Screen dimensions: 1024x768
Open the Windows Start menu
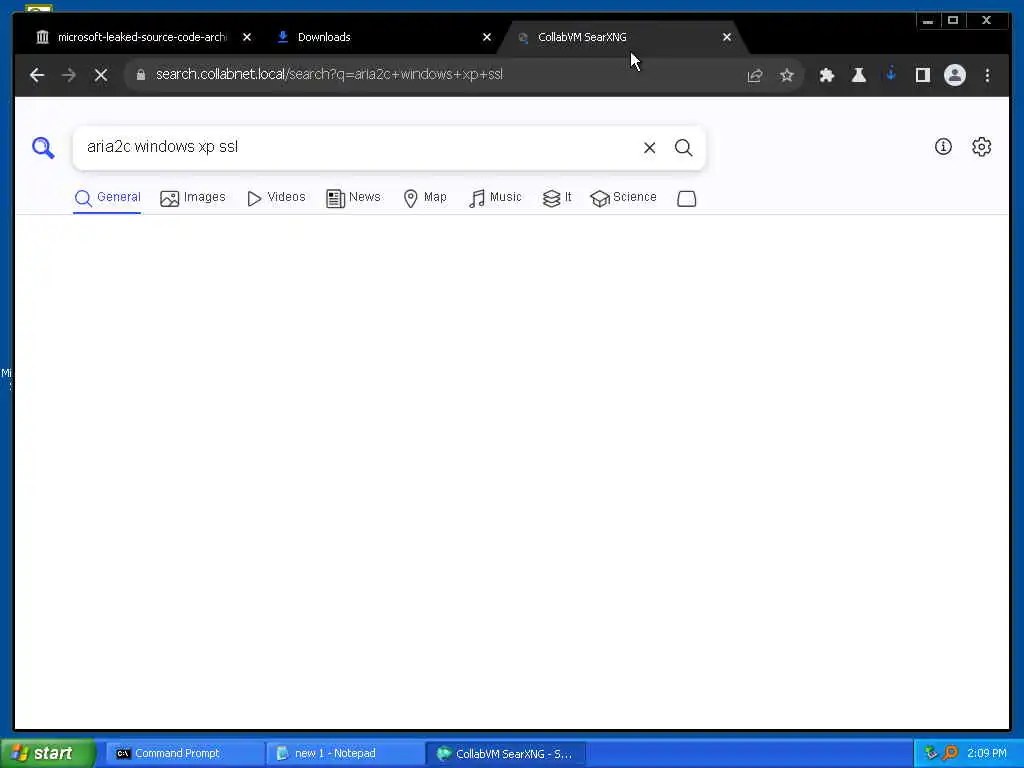(48, 754)
